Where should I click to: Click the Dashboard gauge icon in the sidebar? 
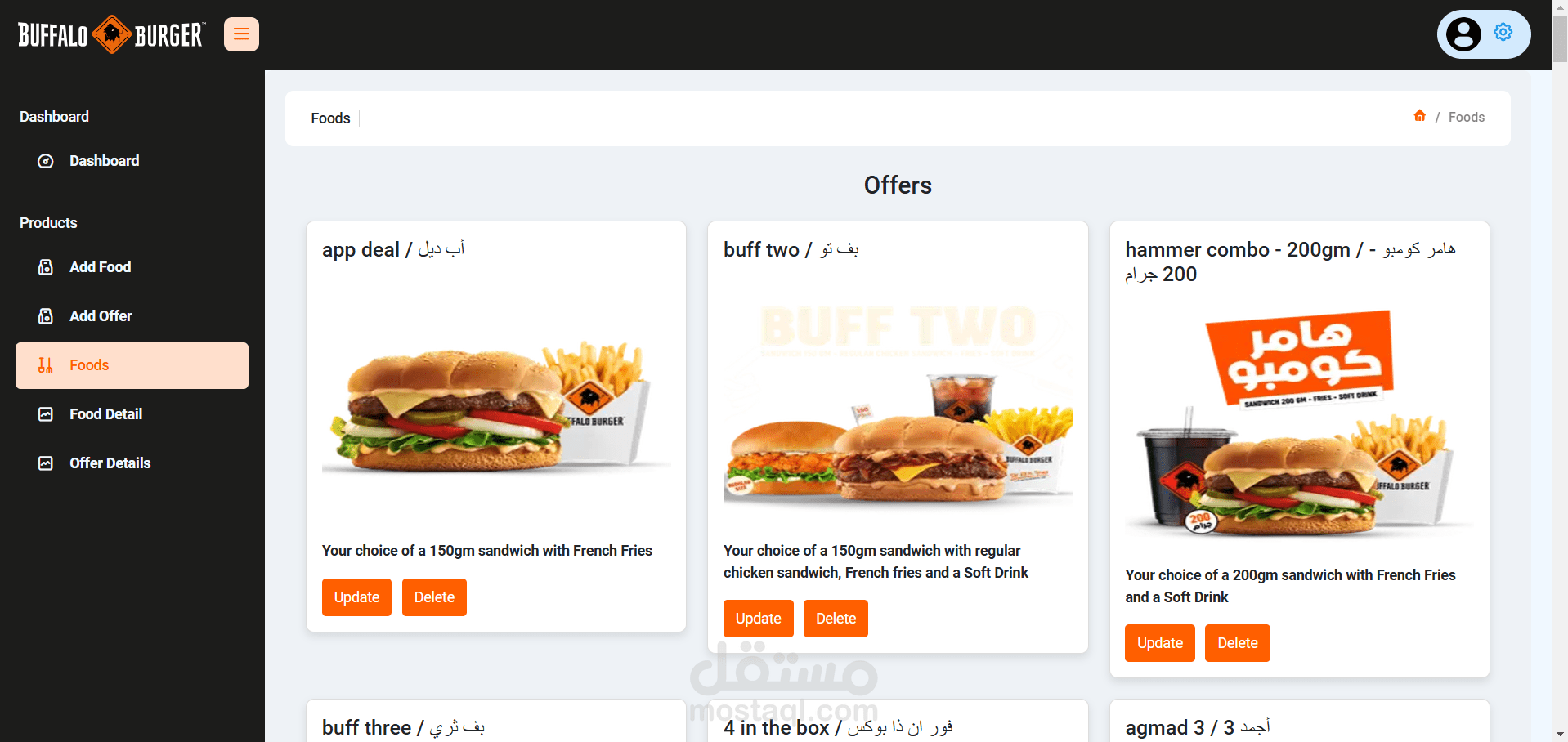tap(46, 161)
